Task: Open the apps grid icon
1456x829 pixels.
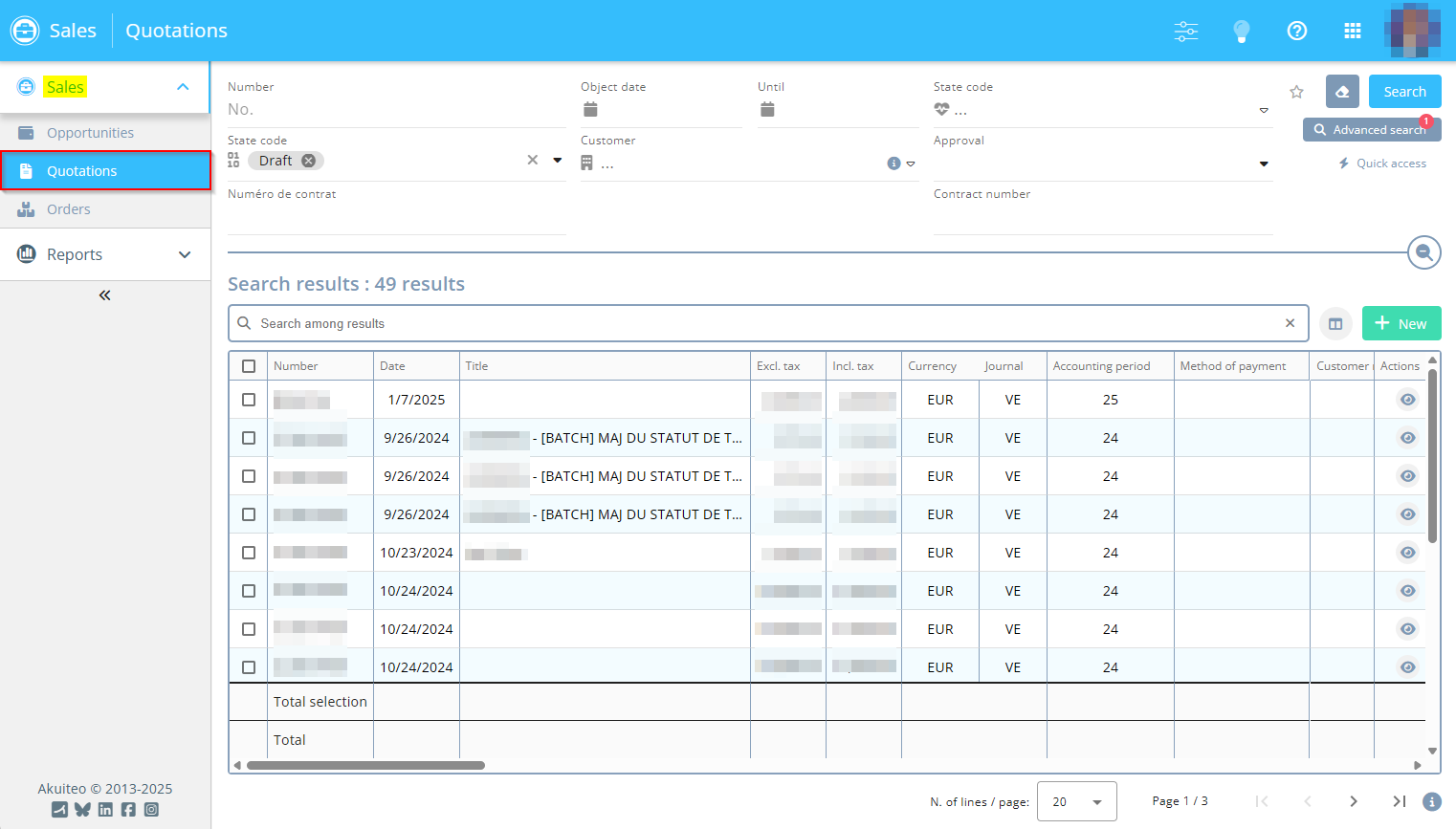Action: coord(1352,32)
